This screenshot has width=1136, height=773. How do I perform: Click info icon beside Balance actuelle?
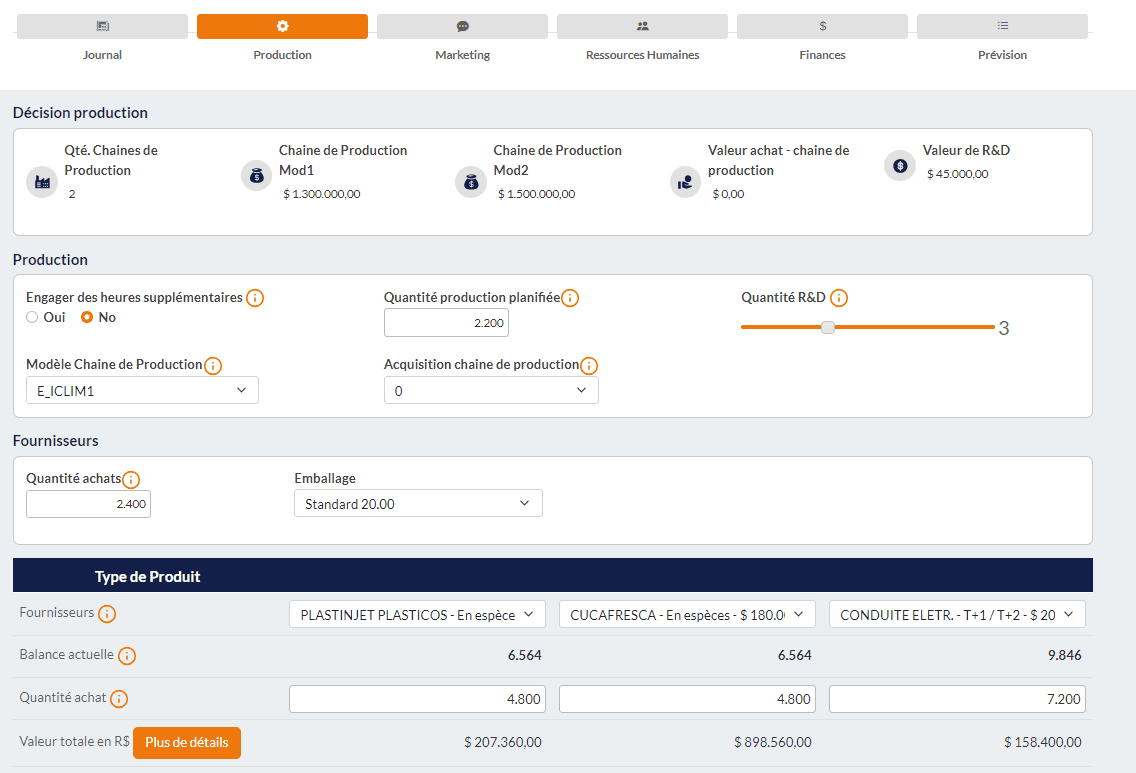[x=127, y=656]
